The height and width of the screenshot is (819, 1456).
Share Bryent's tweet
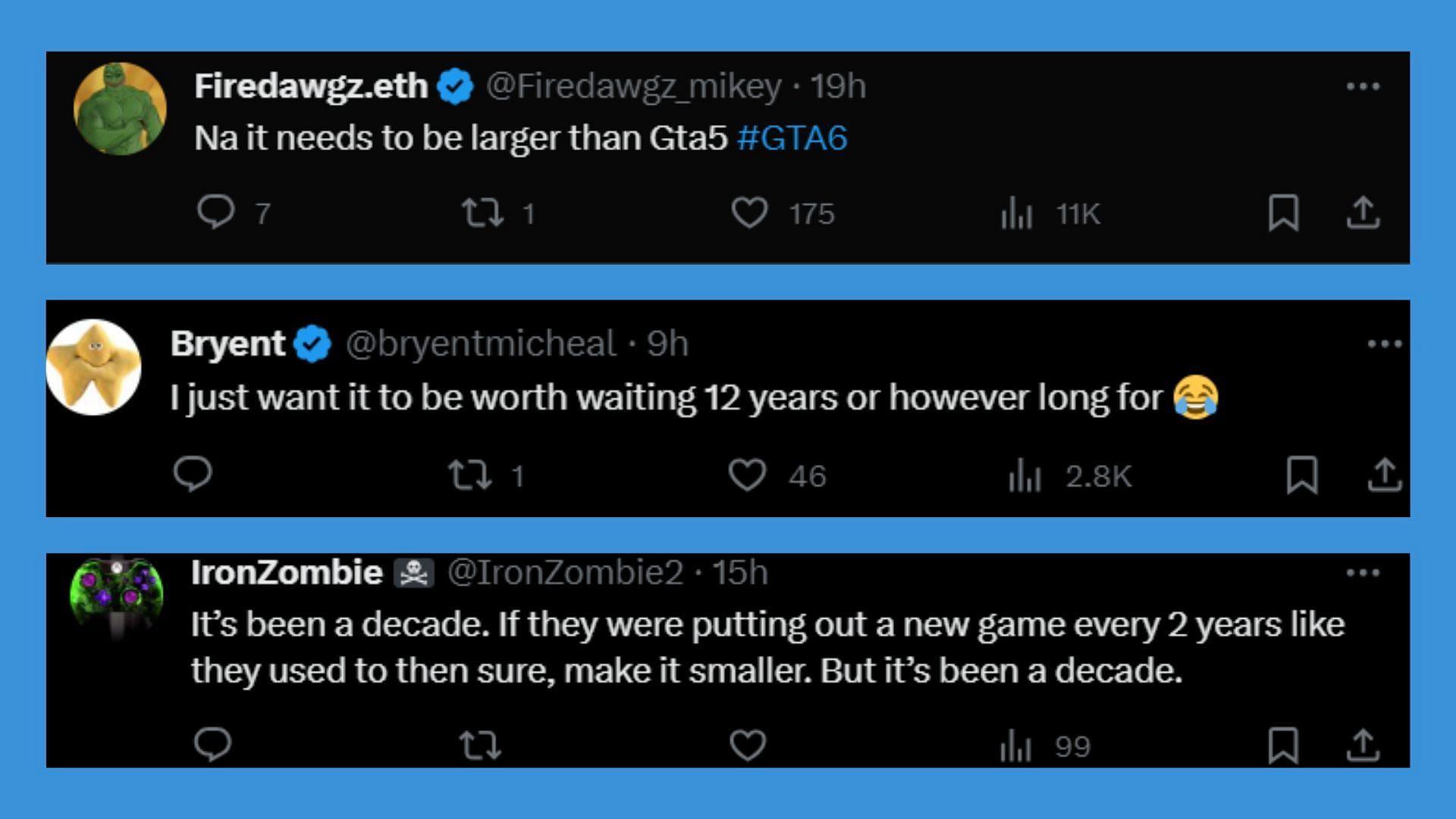click(1385, 475)
